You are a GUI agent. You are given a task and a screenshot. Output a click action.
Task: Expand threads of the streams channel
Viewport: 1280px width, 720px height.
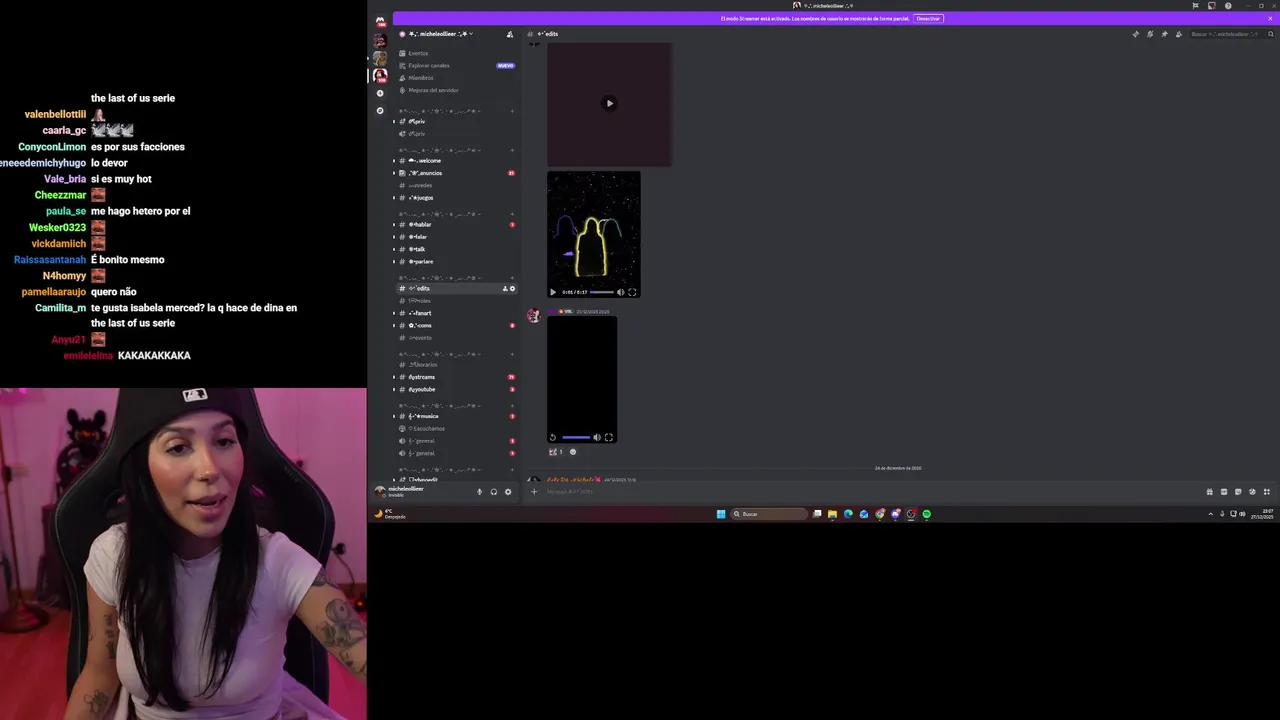[393, 377]
